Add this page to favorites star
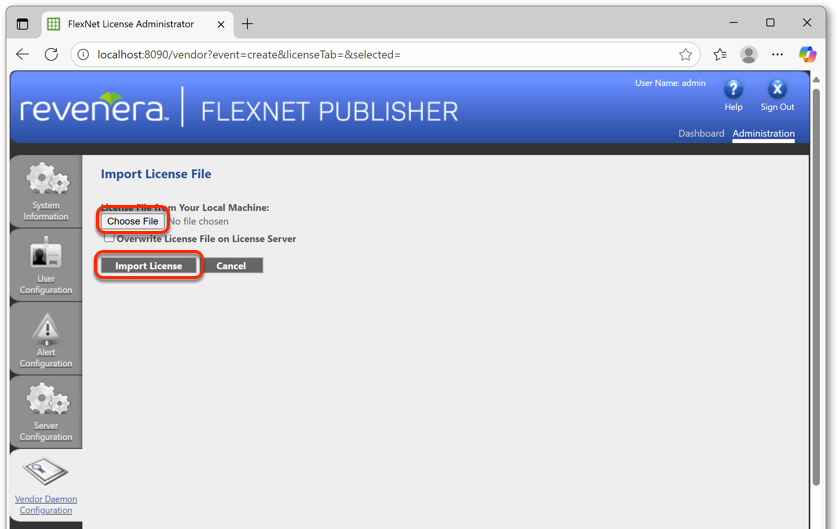 (686, 55)
